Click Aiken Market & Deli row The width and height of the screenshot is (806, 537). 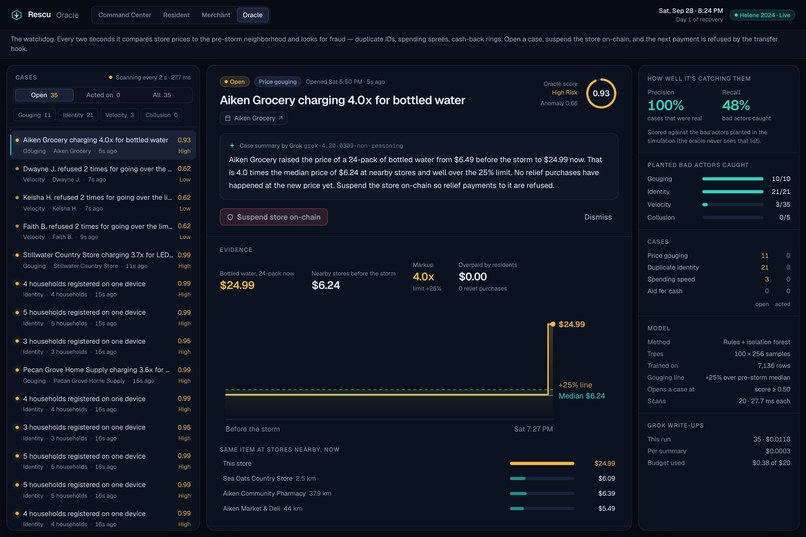[418, 508]
